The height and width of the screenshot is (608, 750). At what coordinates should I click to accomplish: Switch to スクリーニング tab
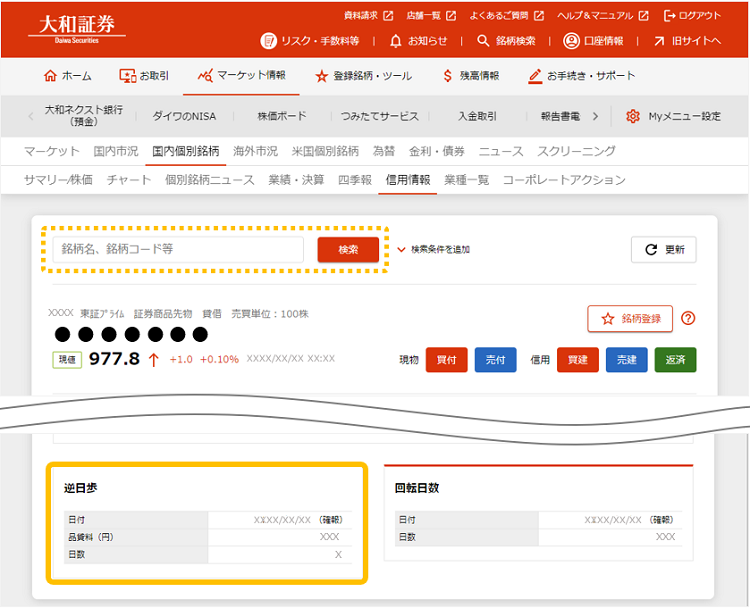[576, 151]
